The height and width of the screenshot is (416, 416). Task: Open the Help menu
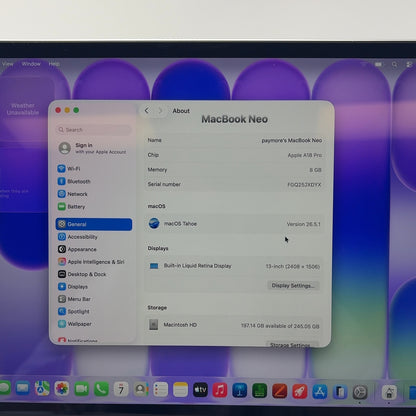[54, 64]
